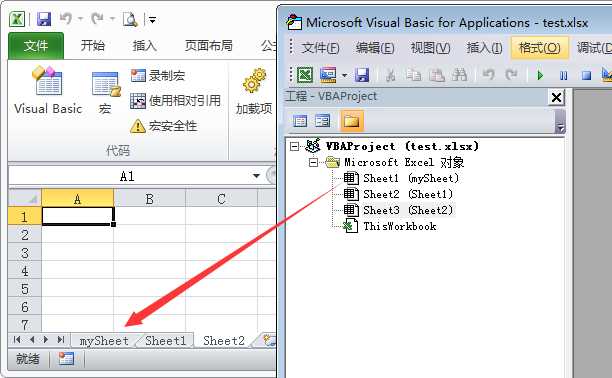Select column B header

(149, 199)
